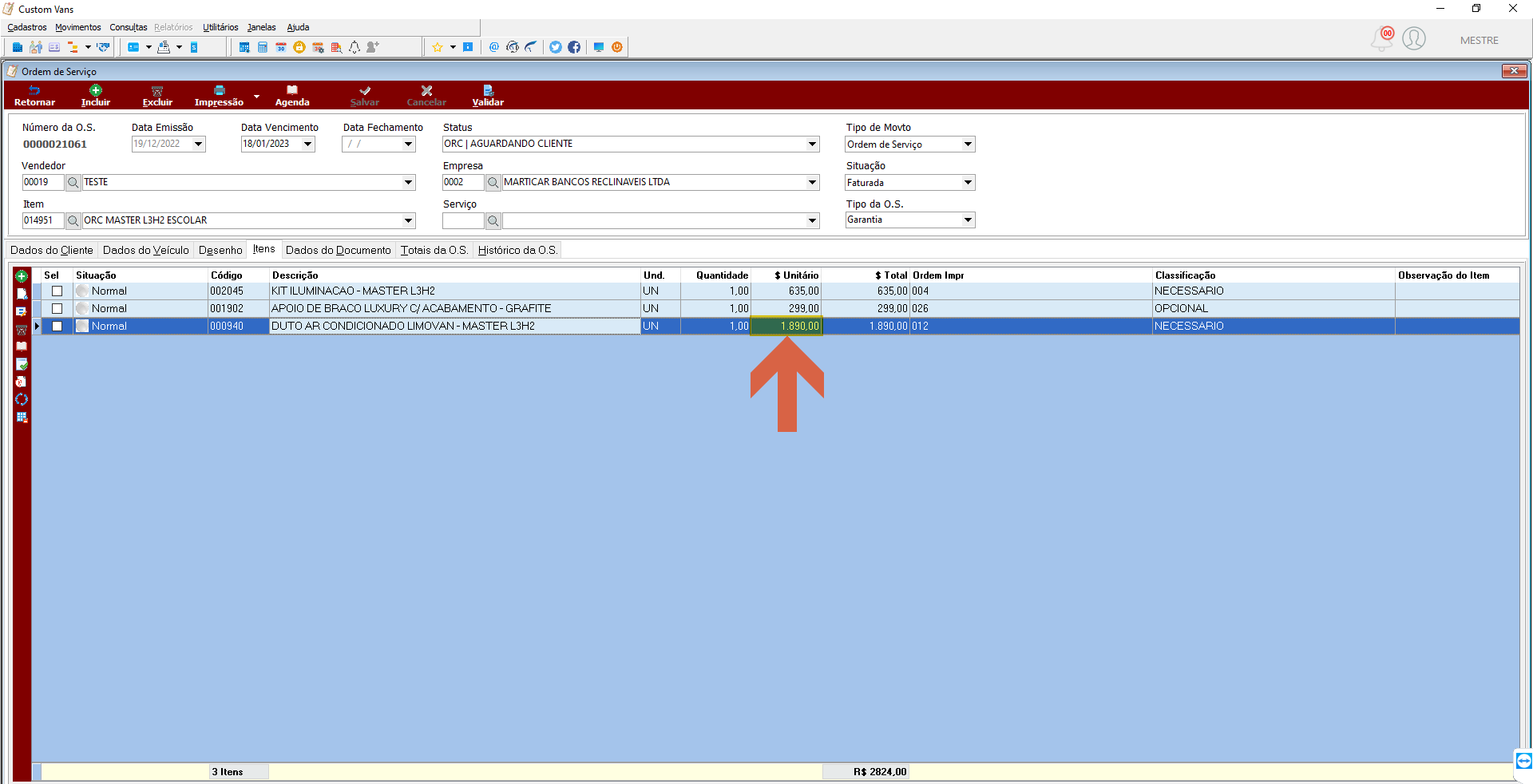The height and width of the screenshot is (784, 1533).
Task: Click the cash register icon in the toolbar
Action: click(164, 47)
